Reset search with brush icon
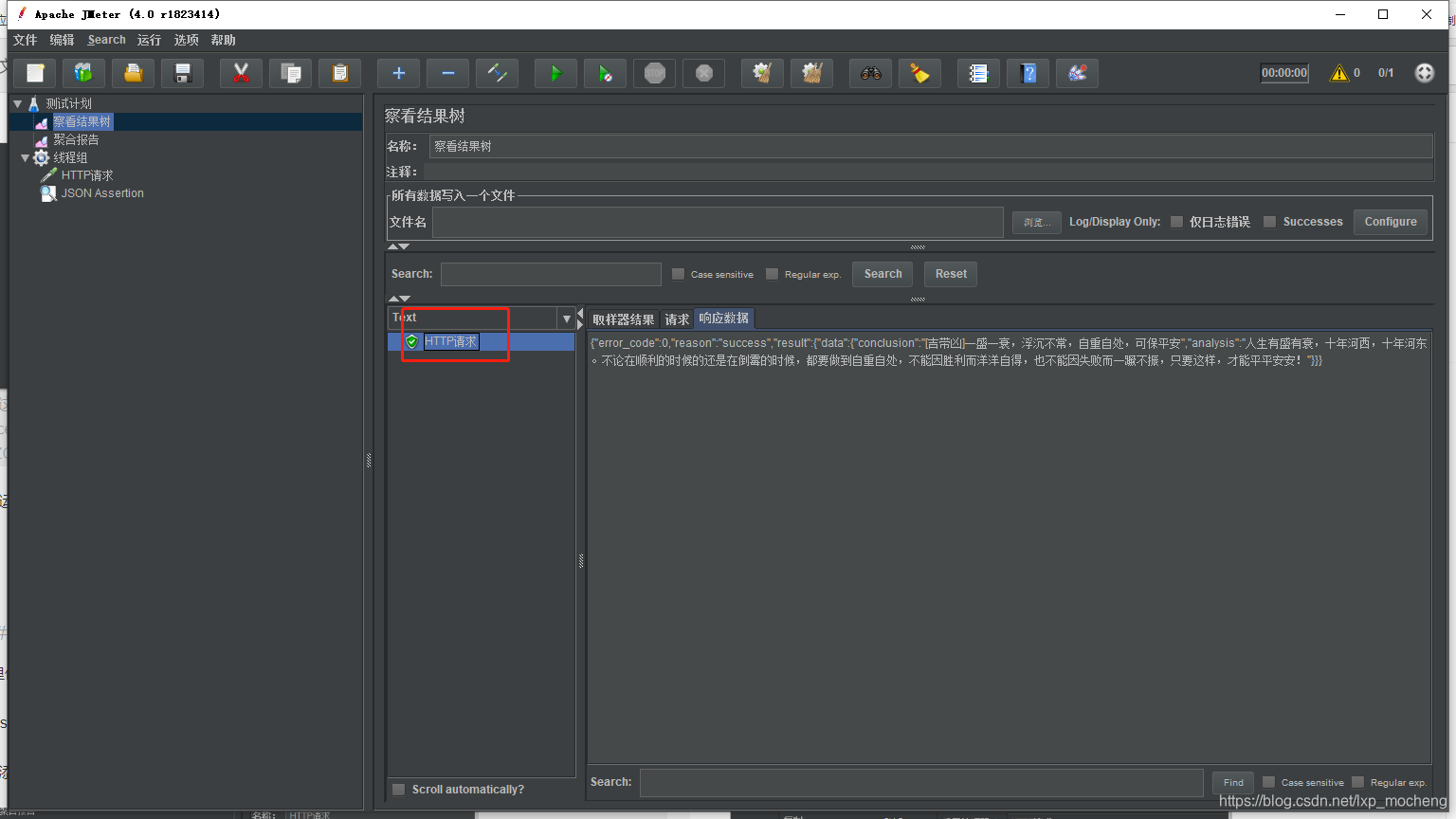Image resolution: width=1456 pixels, height=819 pixels. coord(919,73)
